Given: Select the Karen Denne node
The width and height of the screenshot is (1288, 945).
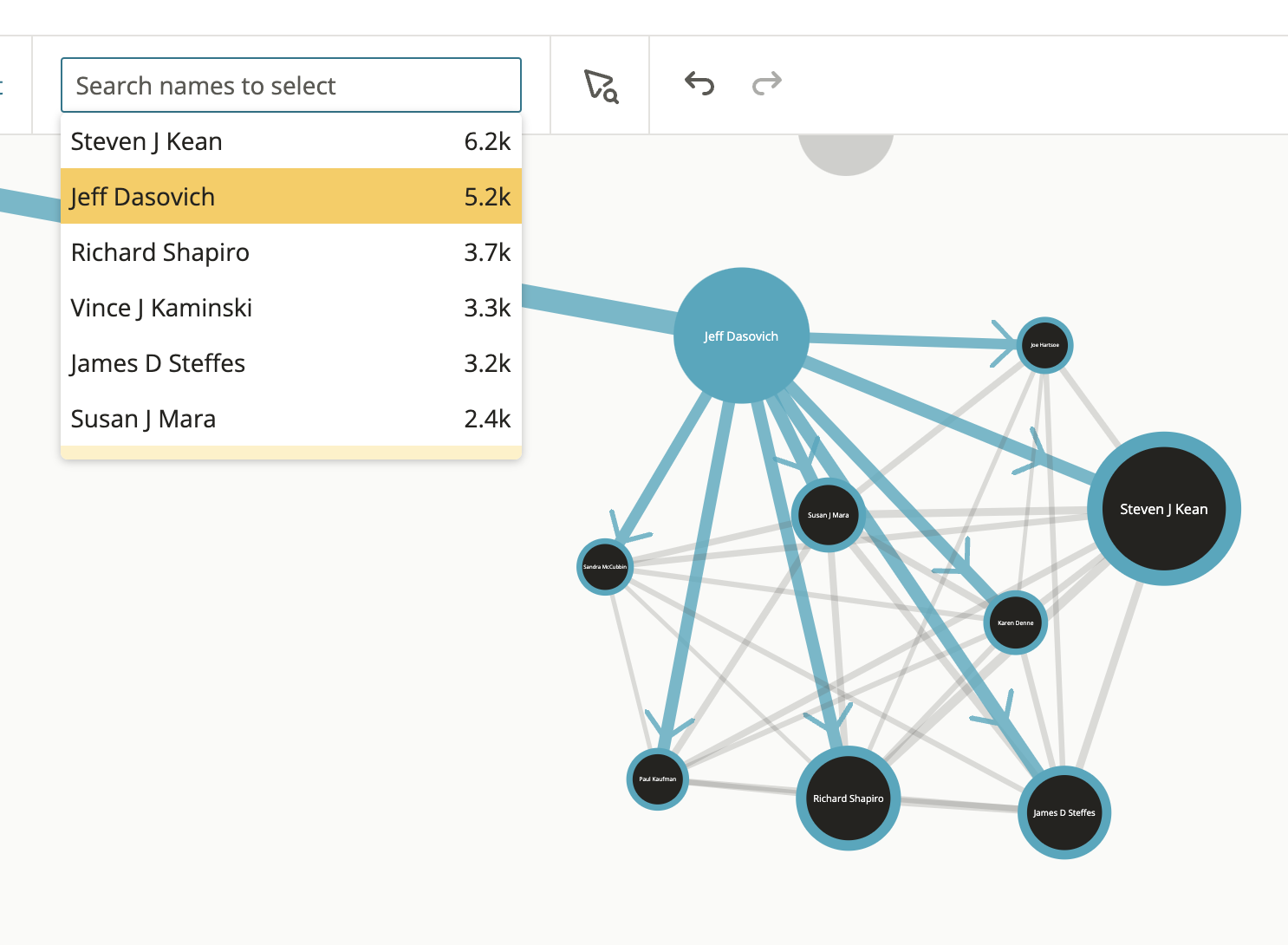Looking at the screenshot, I should point(1015,622).
